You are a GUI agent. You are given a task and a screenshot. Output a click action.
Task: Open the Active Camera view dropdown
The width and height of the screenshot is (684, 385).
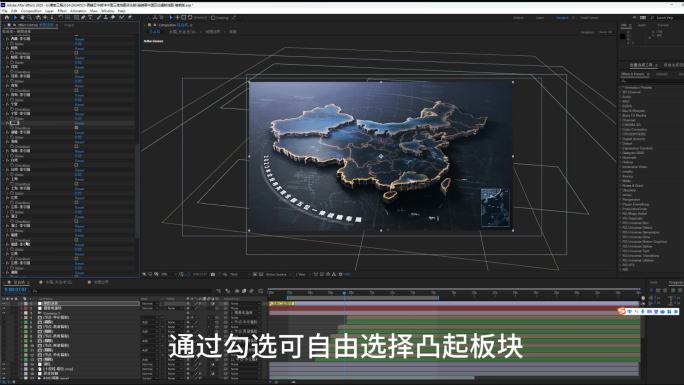tap(276, 274)
